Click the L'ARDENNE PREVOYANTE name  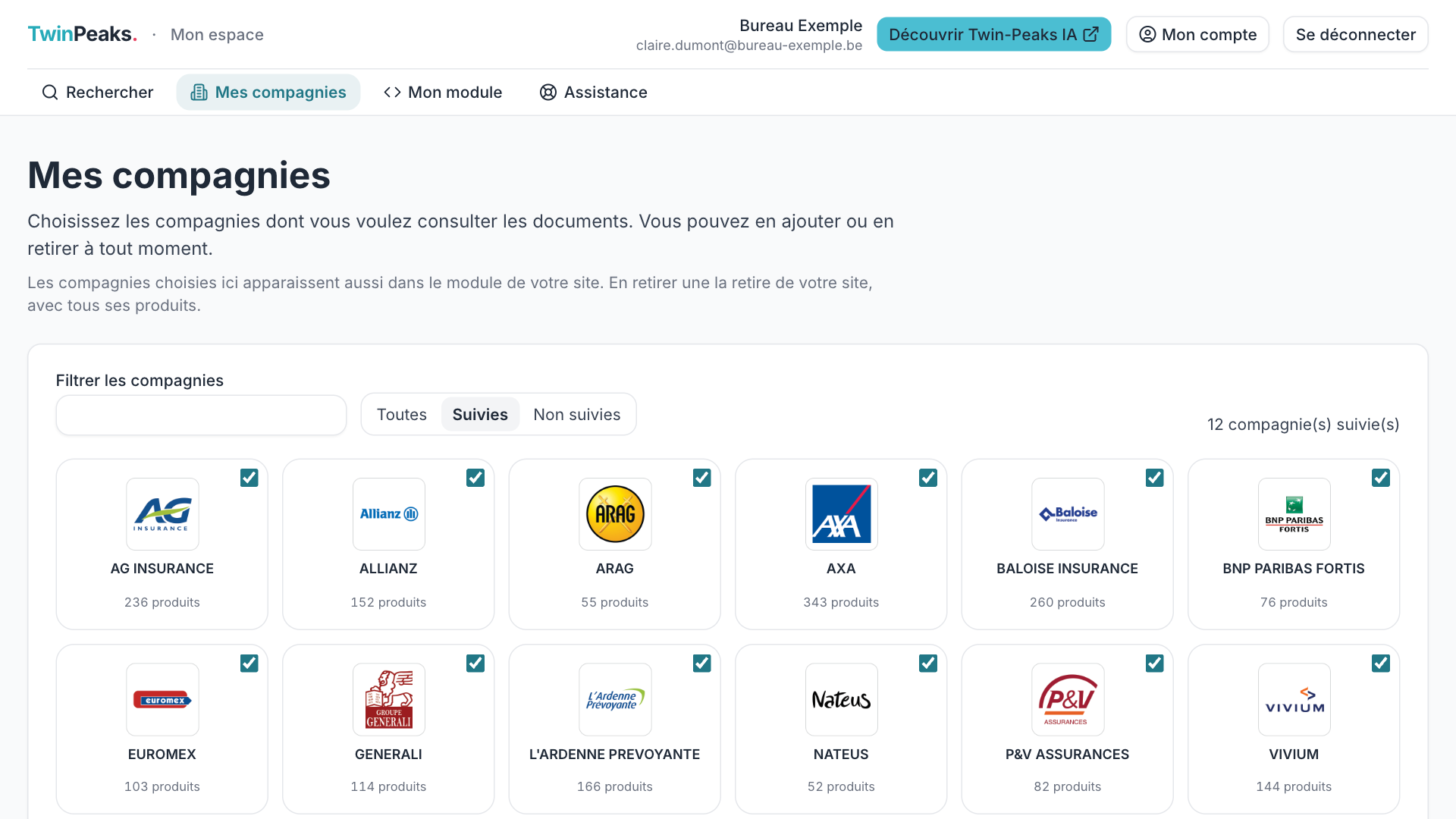615,755
